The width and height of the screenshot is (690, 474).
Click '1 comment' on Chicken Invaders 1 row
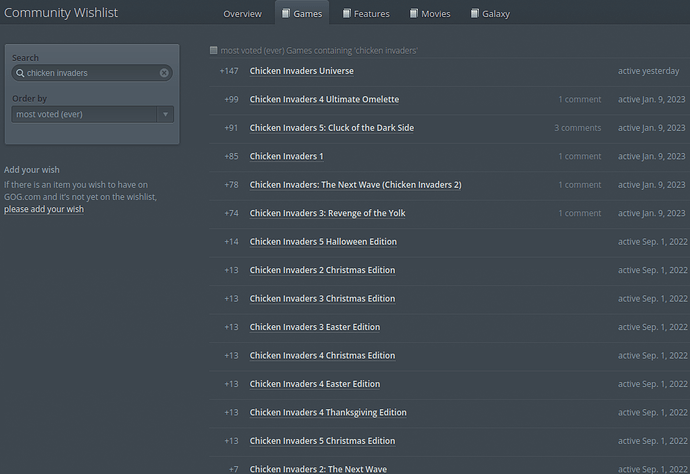[580, 156]
